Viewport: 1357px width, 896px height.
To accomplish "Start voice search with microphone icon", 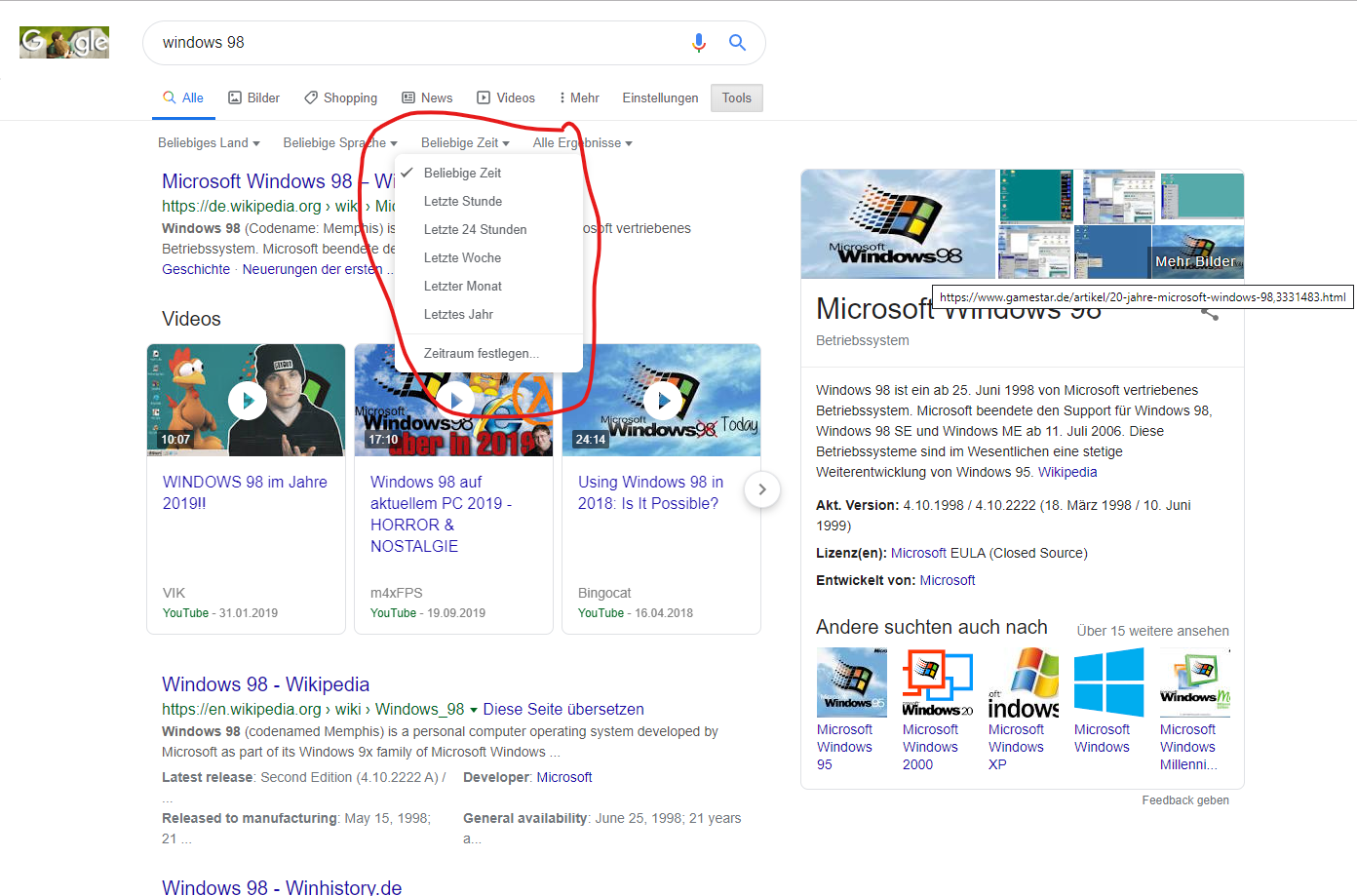I will 698,43.
